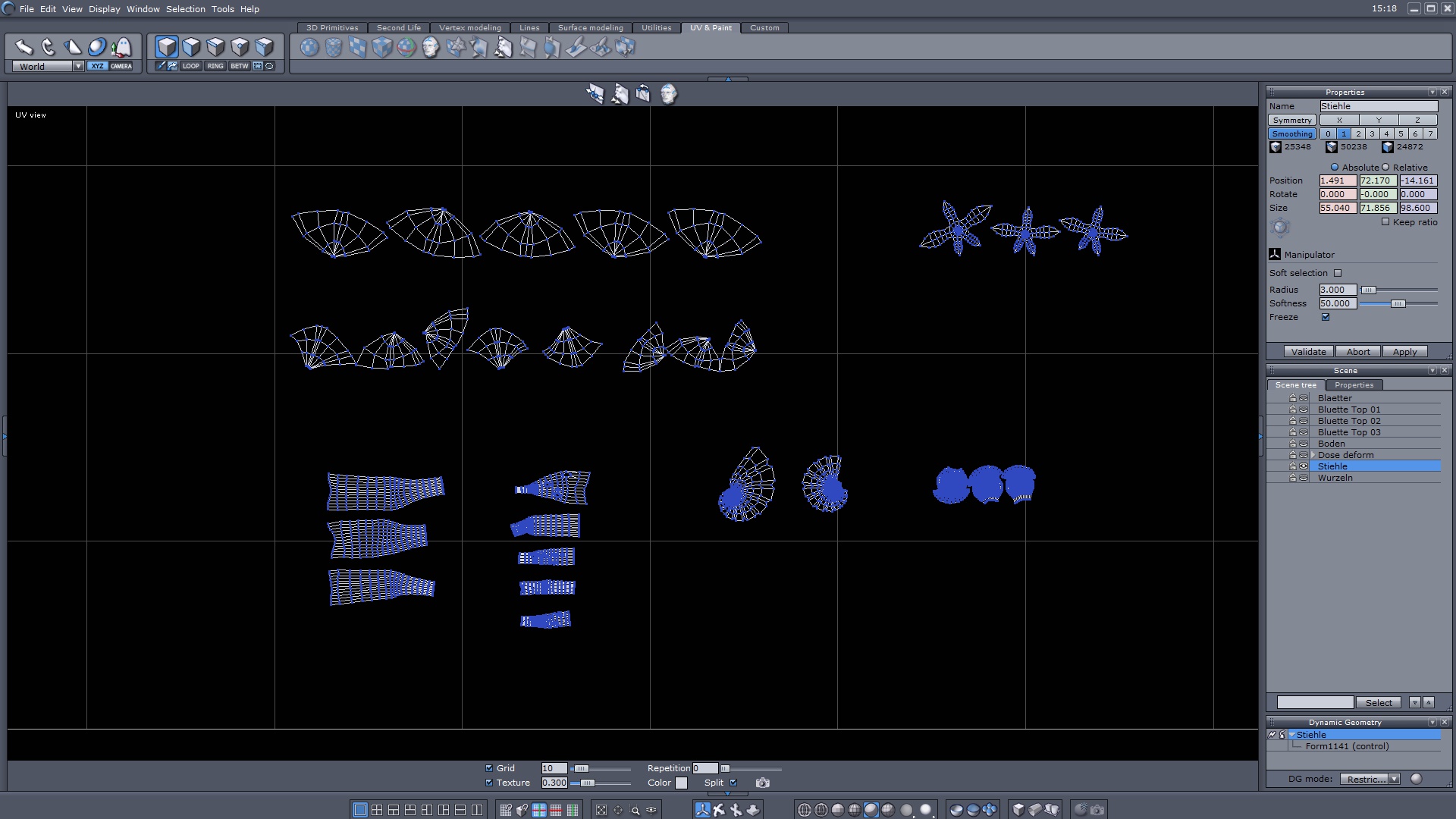The height and width of the screenshot is (819, 1456).
Task: Expand the Dose deform tree item
Action: point(1313,455)
